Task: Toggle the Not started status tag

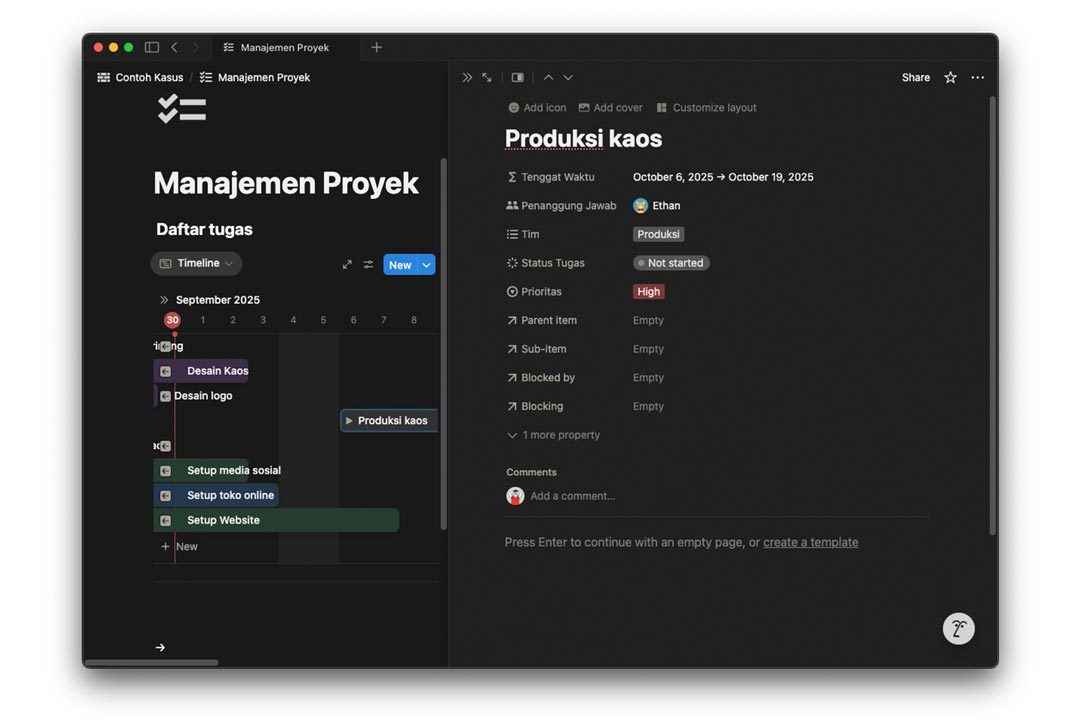Action: pos(671,263)
